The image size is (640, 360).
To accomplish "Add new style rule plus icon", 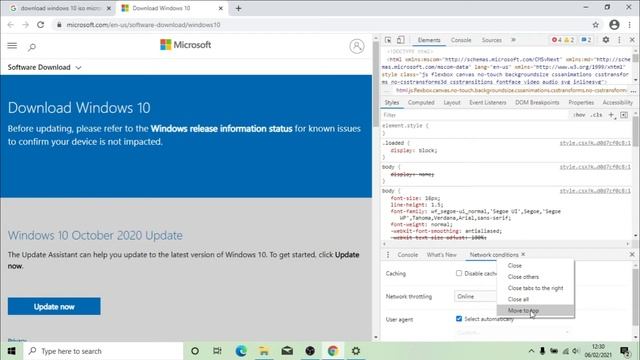I will [611, 115].
